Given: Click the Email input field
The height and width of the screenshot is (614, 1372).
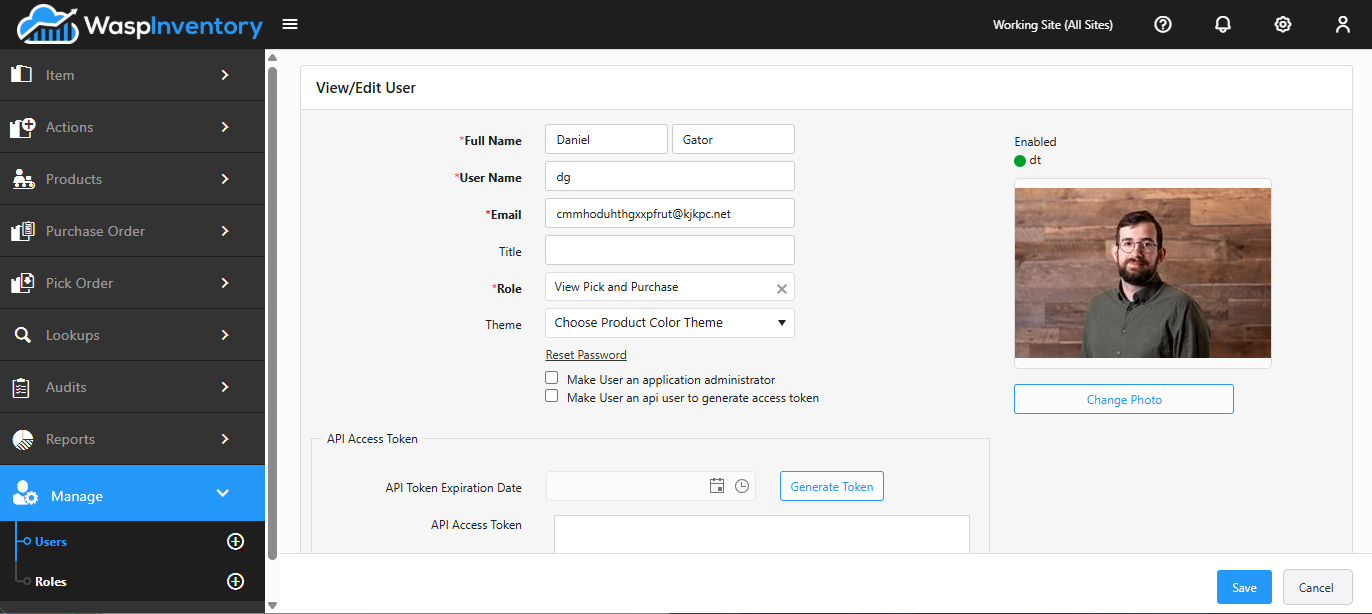Looking at the screenshot, I should [670, 213].
